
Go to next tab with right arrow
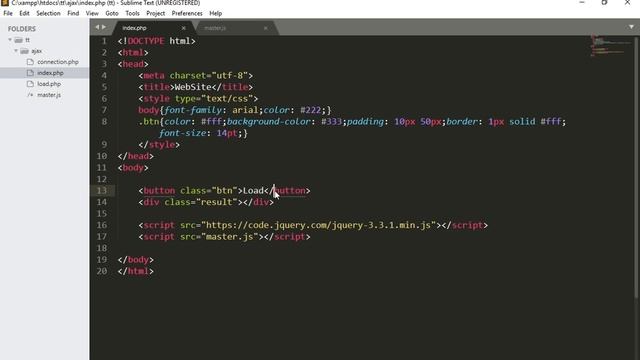coord(104,27)
